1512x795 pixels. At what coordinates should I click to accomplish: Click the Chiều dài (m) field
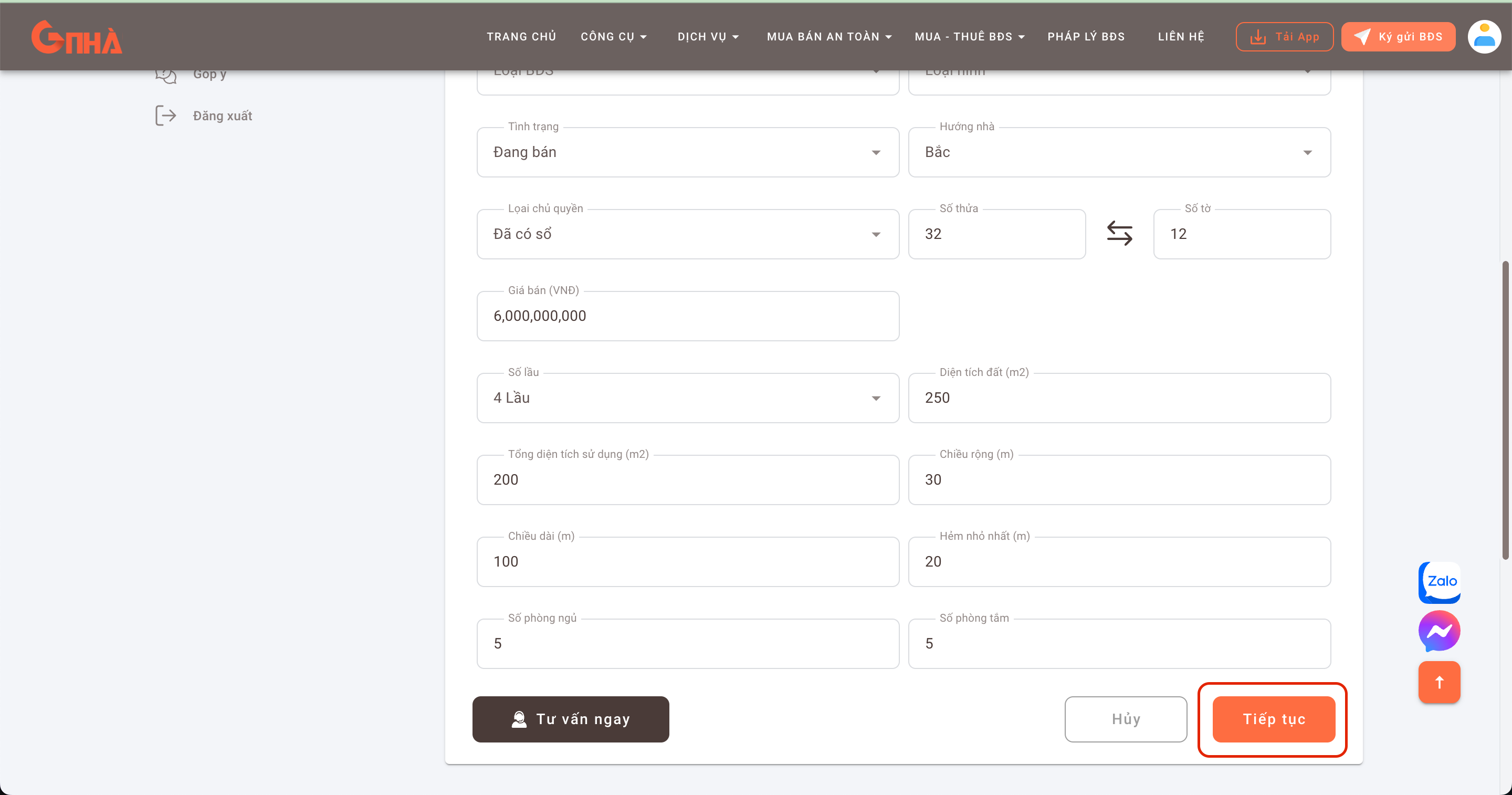click(x=688, y=562)
